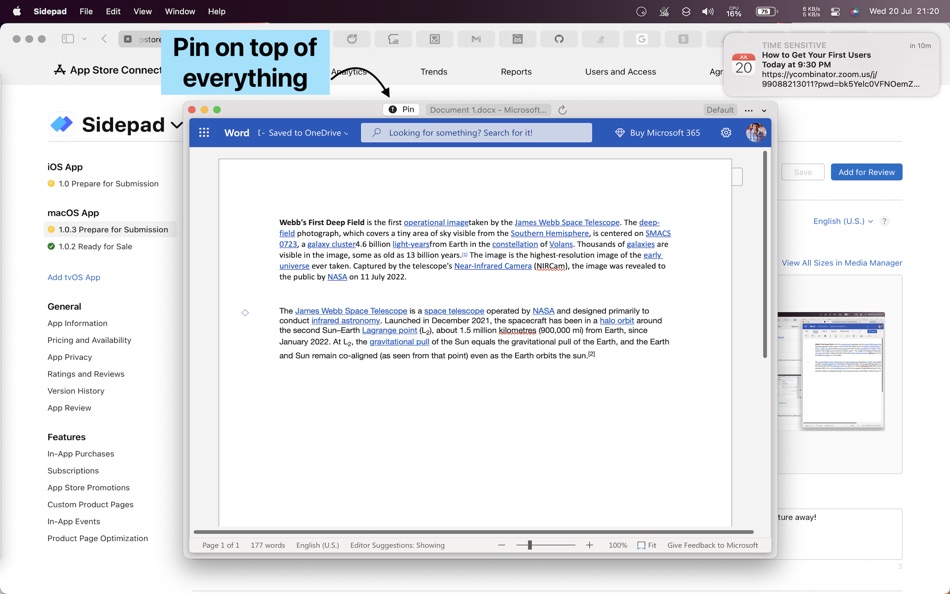Expand the Safari sidebar dropdown arrow
Image resolution: width=950 pixels, height=594 pixels.
coord(84,39)
